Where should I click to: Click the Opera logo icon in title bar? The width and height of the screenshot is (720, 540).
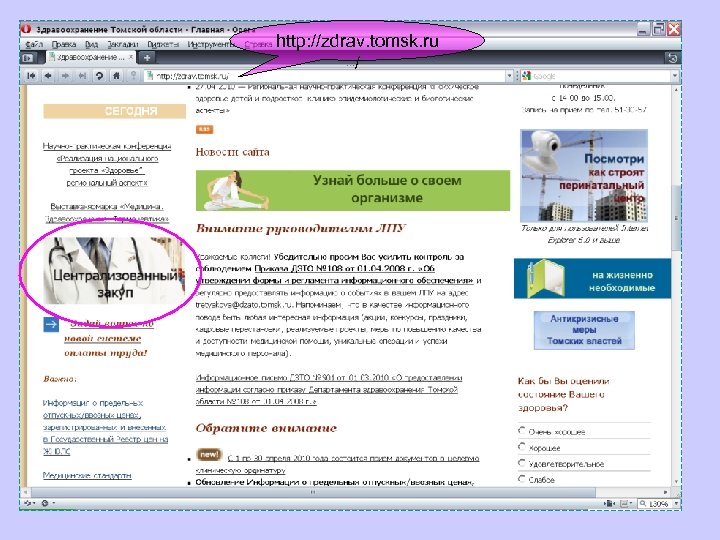26,29
